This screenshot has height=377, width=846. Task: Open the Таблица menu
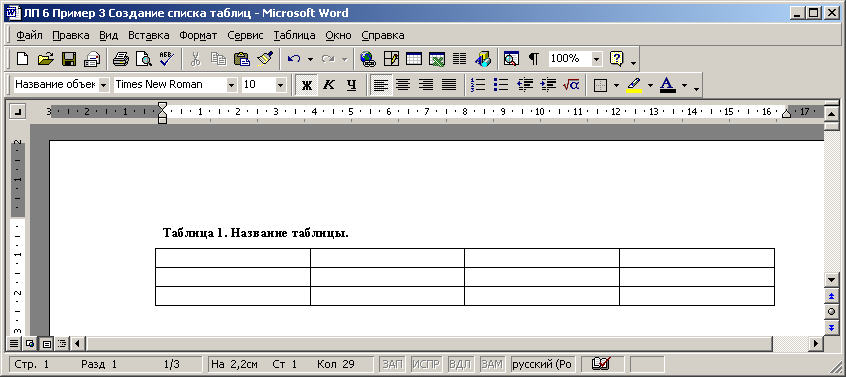(x=295, y=36)
